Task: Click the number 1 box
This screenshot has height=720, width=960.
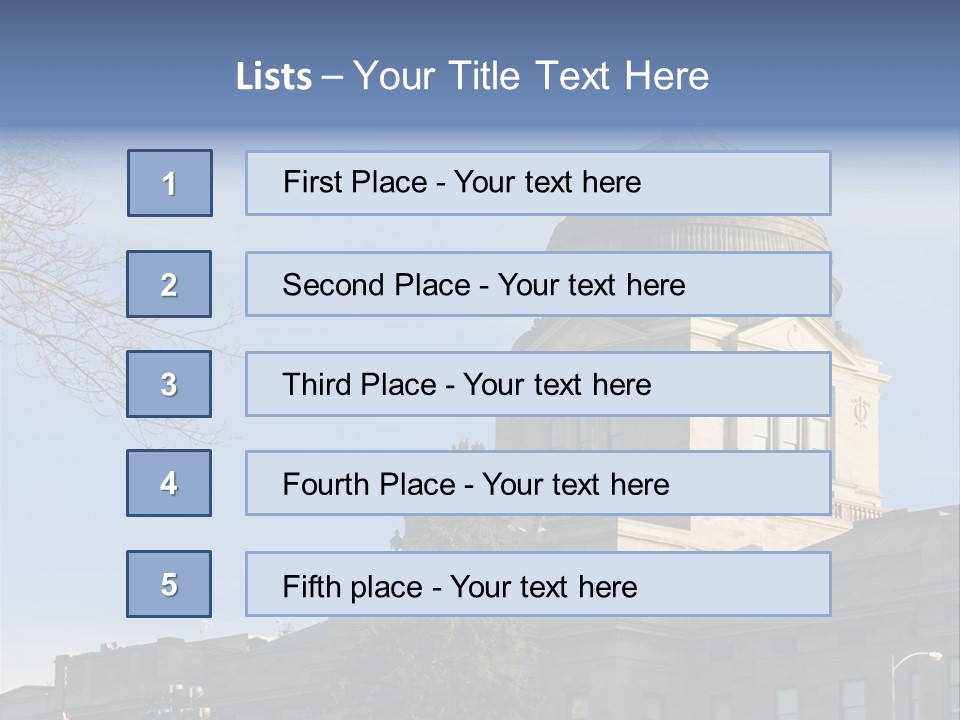Action: (169, 183)
